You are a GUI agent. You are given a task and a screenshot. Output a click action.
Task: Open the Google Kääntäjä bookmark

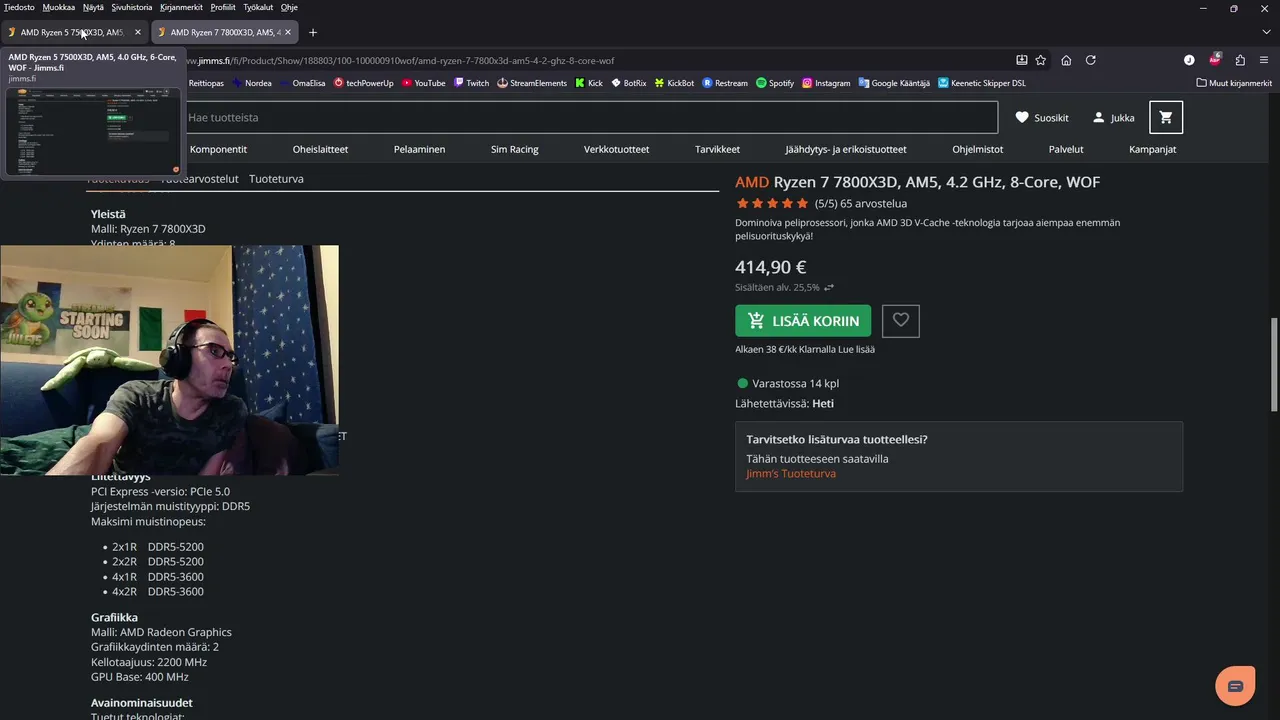click(x=894, y=83)
